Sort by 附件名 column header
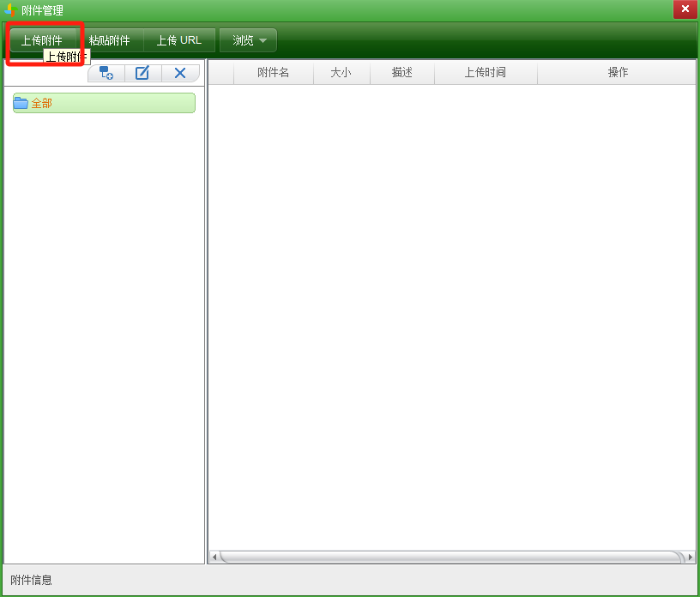700x597 pixels. point(273,73)
